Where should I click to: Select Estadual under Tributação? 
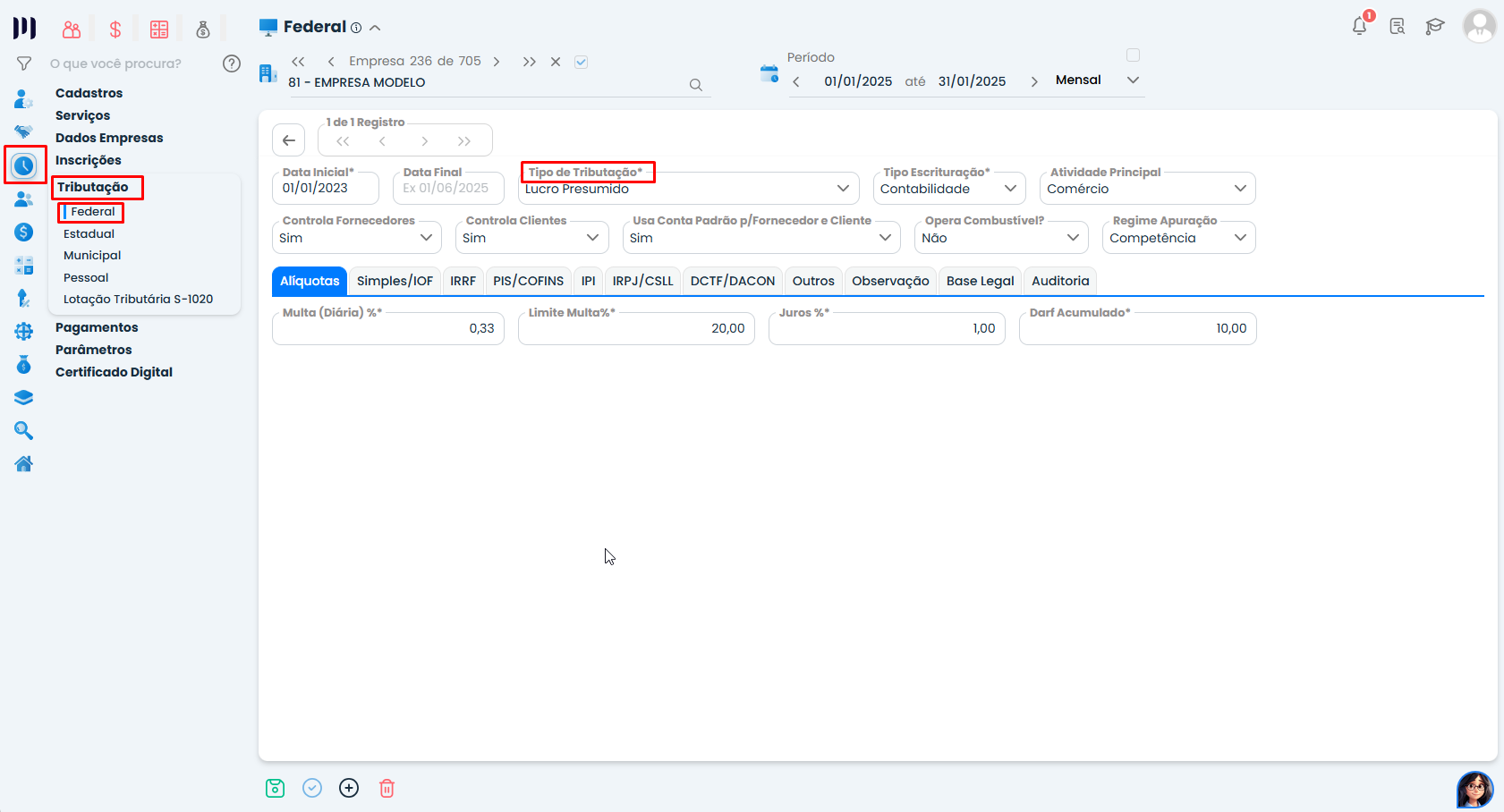(x=89, y=233)
